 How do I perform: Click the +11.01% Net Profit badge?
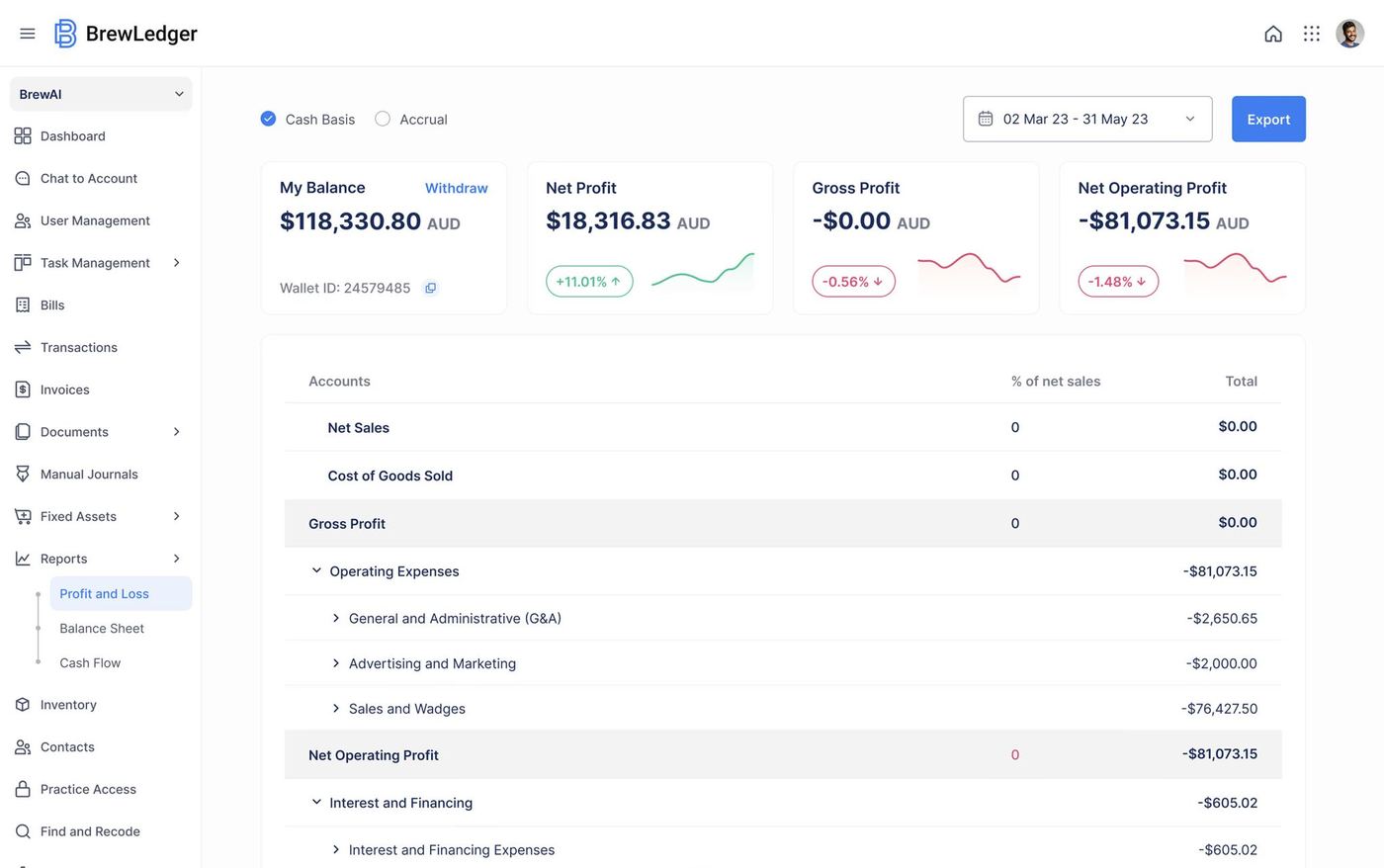[589, 282]
